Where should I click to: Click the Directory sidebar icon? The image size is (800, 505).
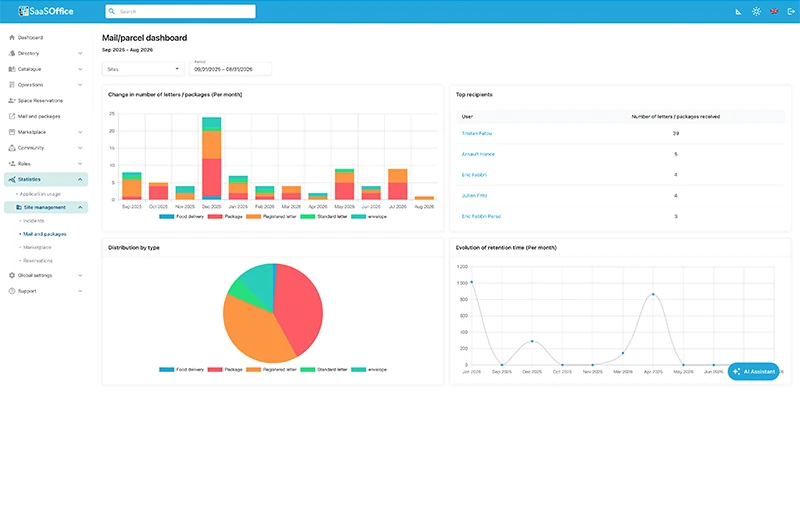12,53
